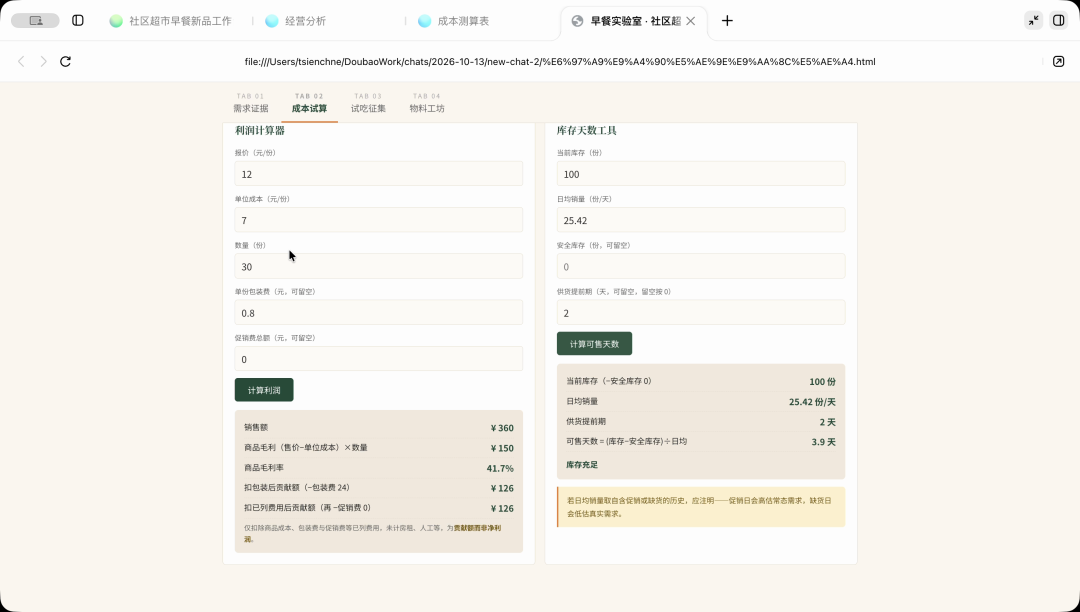Reload the page

pos(65,61)
